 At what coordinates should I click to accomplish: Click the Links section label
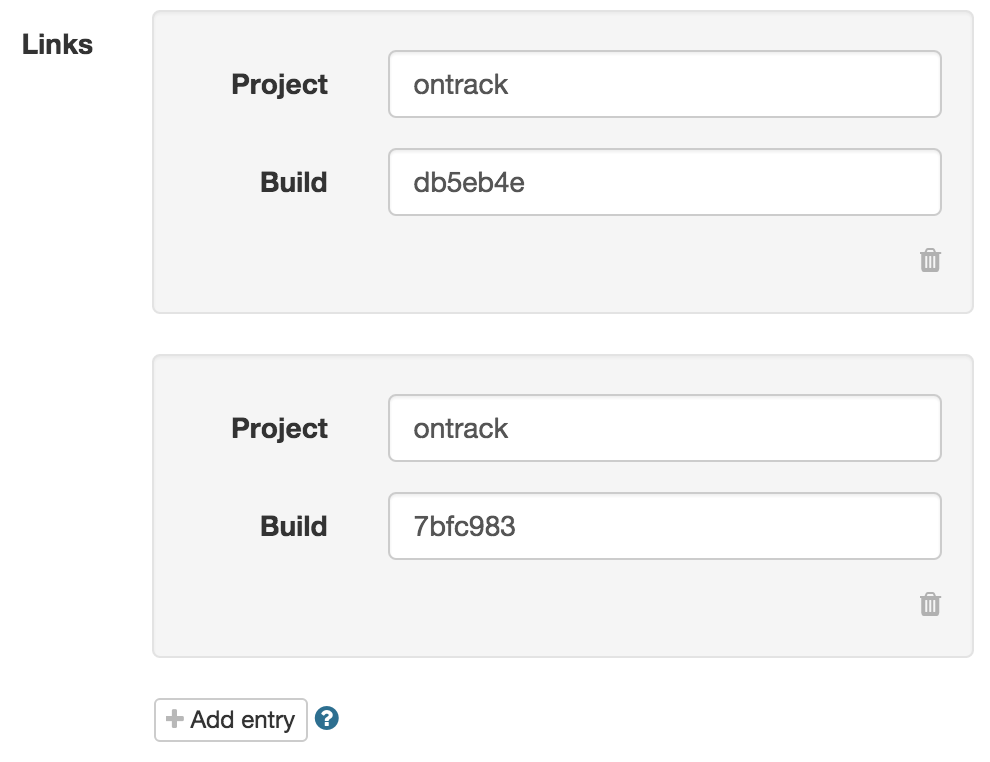pyautogui.click(x=58, y=45)
